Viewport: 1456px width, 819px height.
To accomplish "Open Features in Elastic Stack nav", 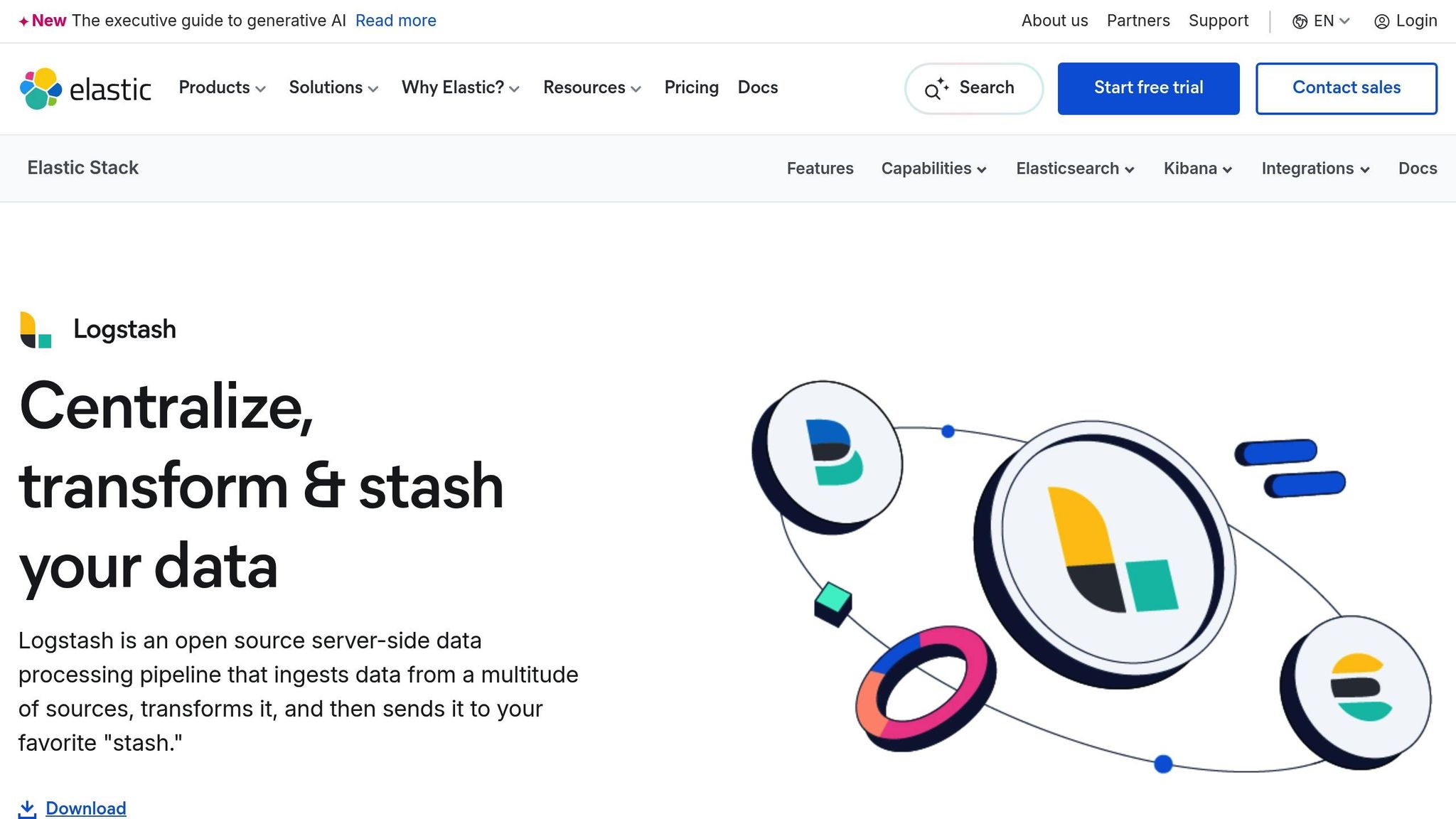I will click(x=820, y=168).
